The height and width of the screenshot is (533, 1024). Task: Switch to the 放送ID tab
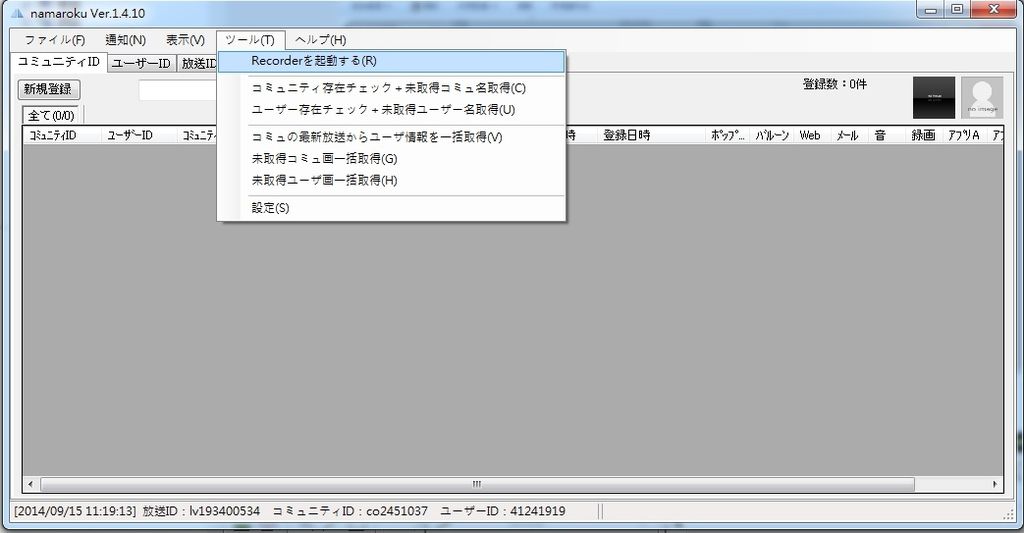[x=198, y=63]
